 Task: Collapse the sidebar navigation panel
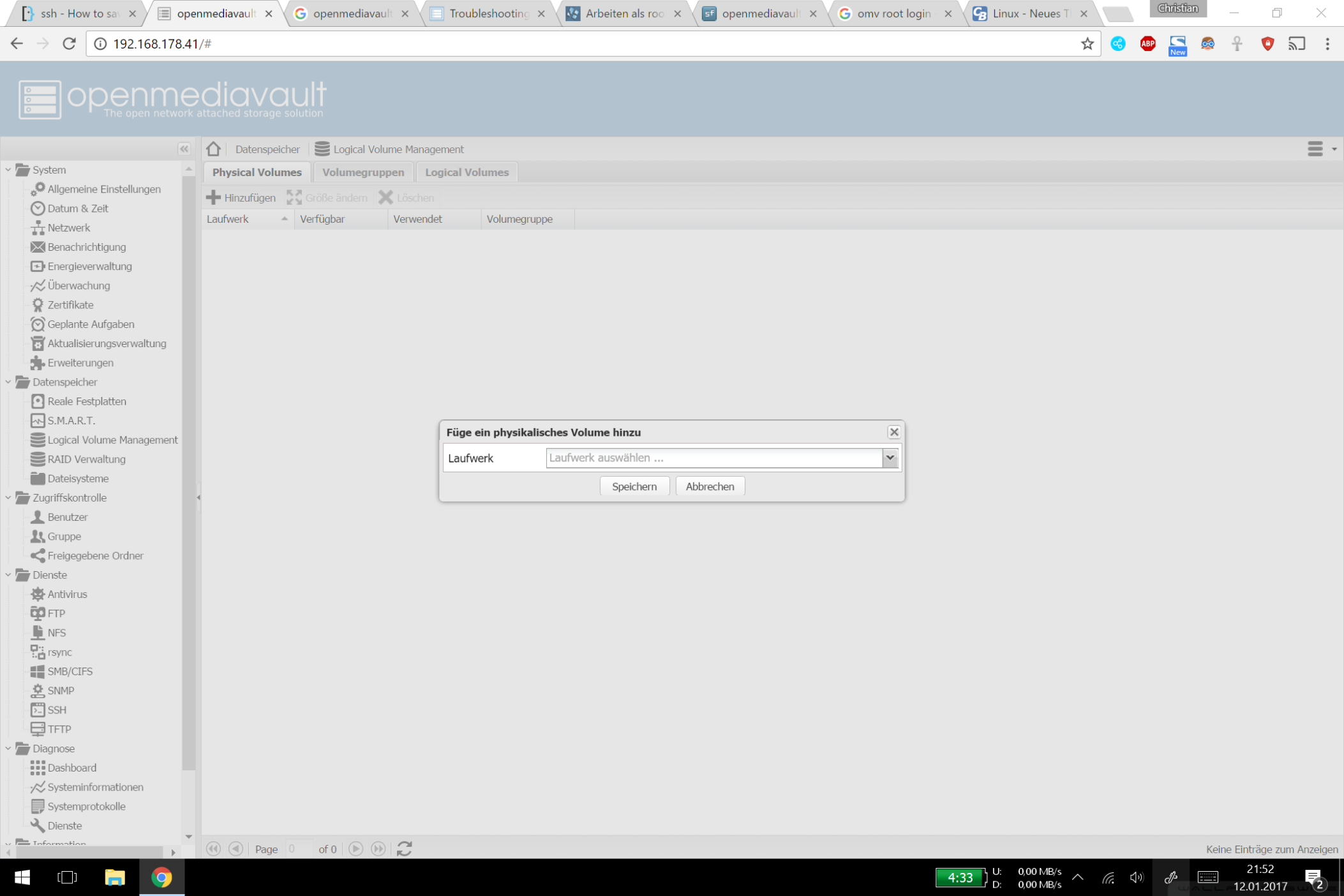184,149
